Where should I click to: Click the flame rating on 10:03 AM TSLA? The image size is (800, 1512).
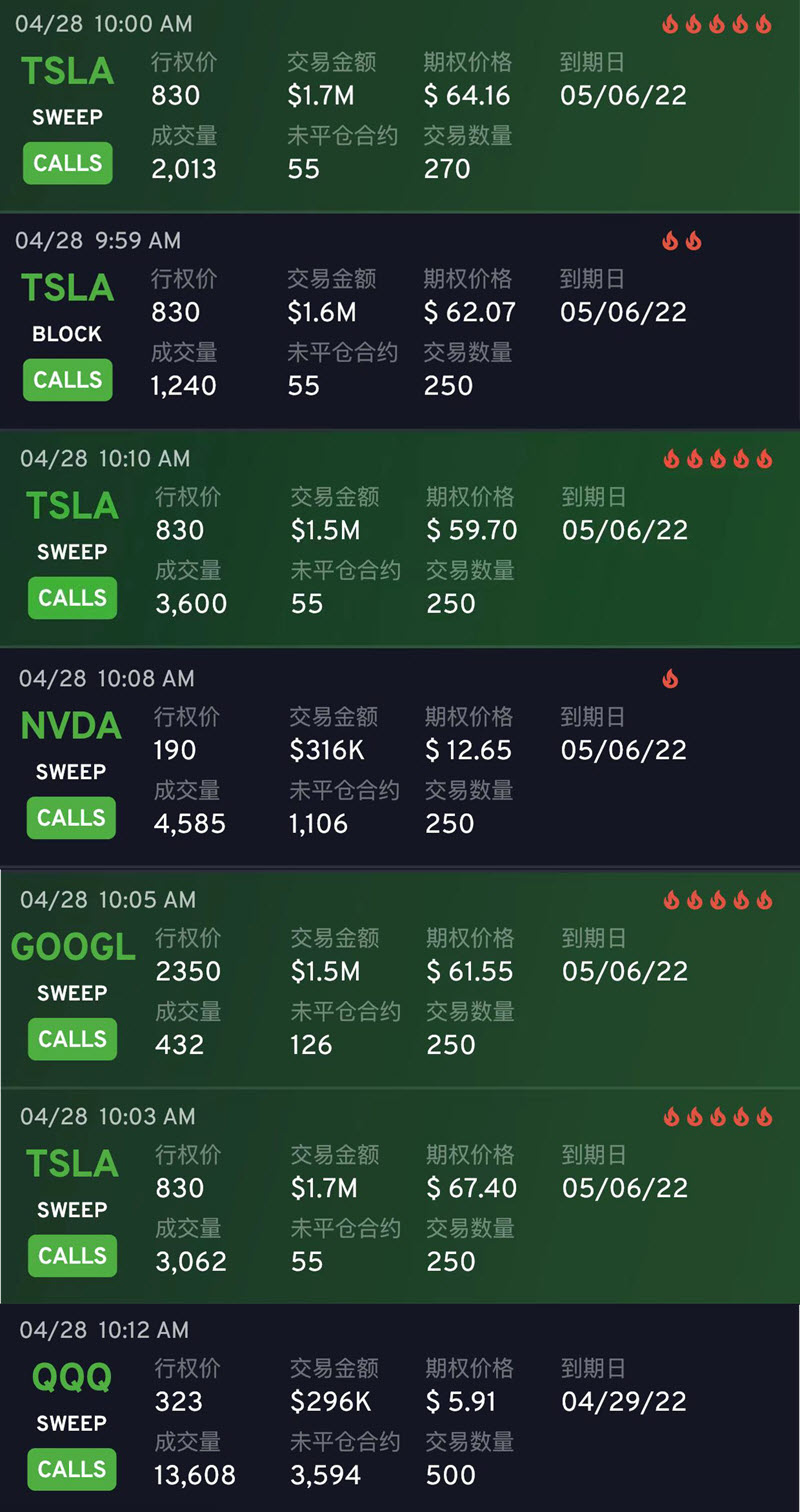[718, 1116]
